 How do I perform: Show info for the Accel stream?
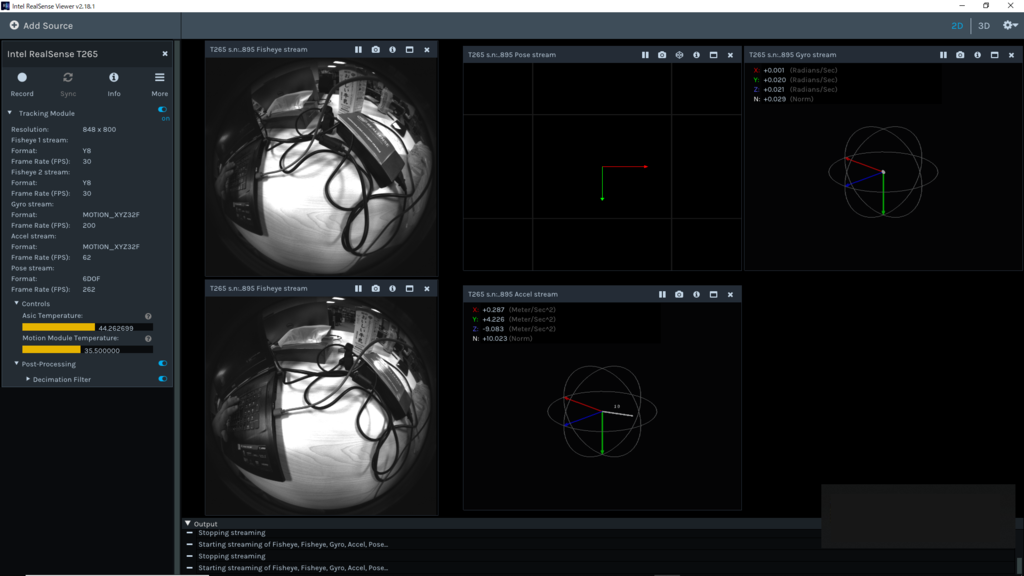tap(696, 295)
